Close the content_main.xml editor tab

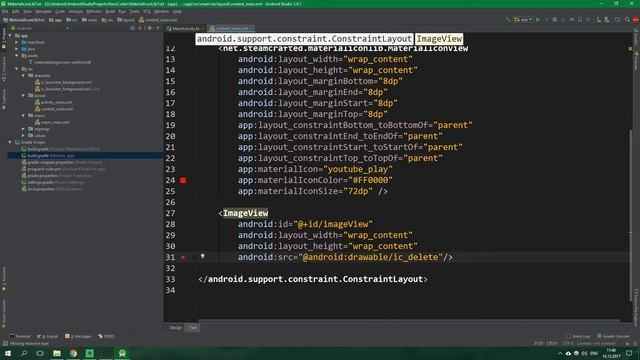point(251,29)
